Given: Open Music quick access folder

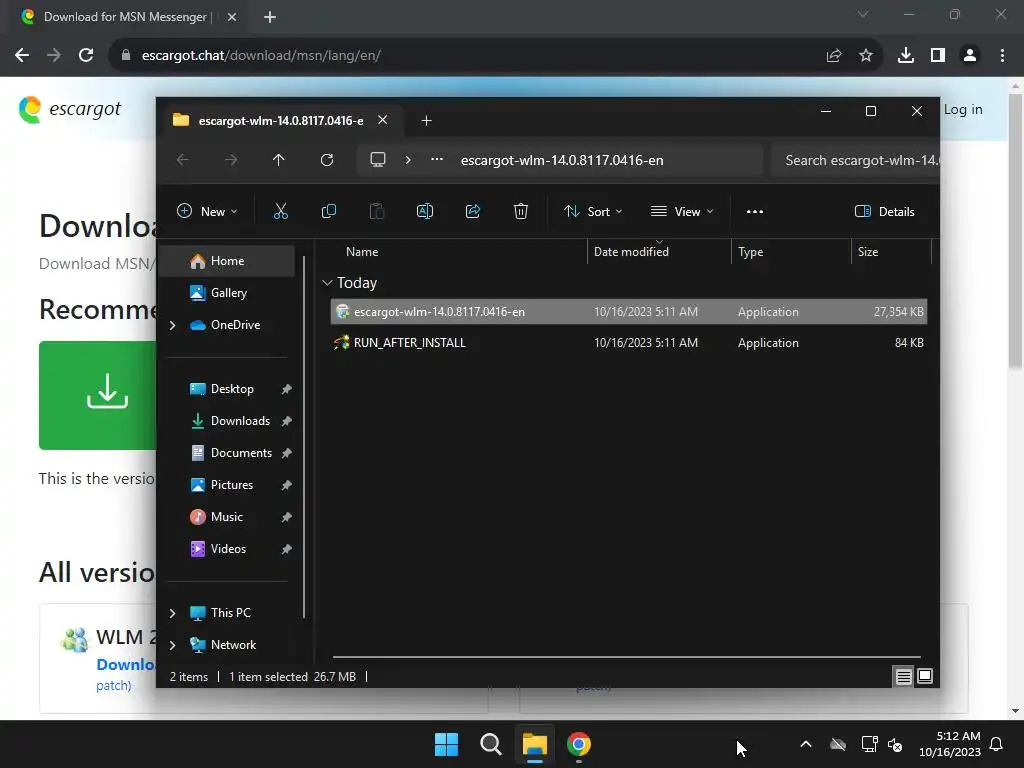Looking at the screenshot, I should 227,517.
